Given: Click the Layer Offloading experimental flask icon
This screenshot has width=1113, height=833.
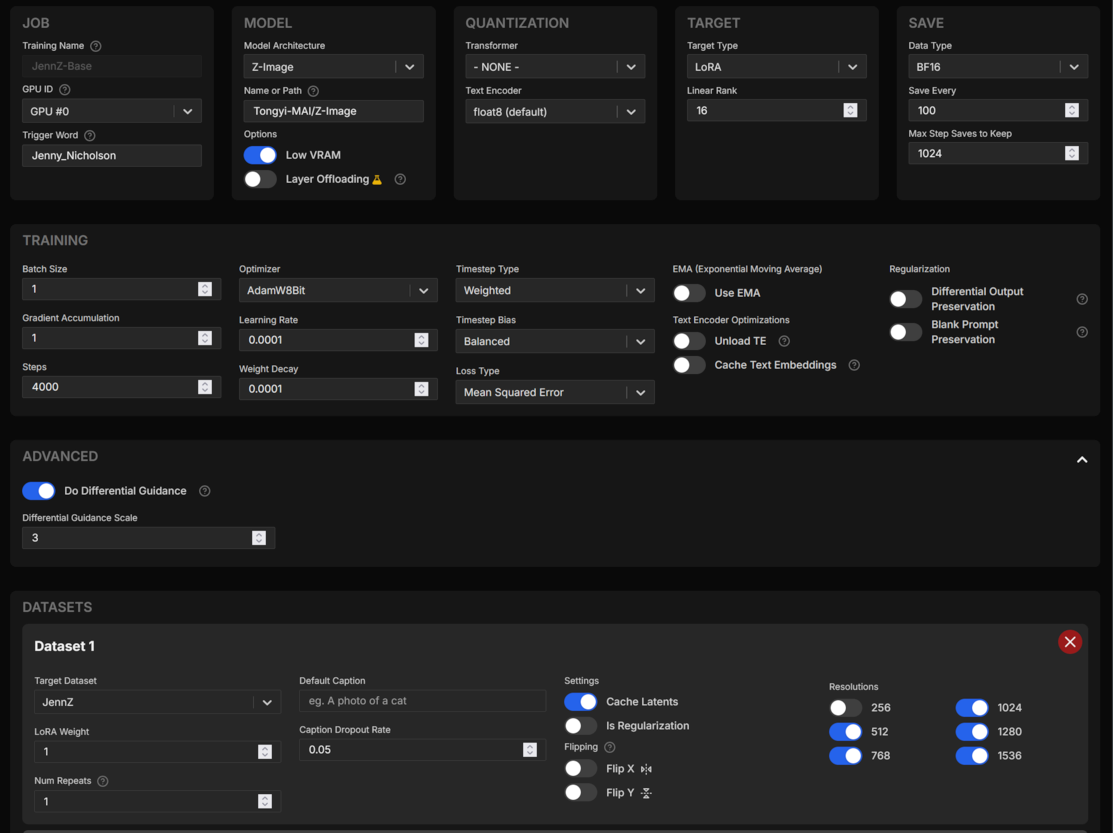Looking at the screenshot, I should coord(377,180).
